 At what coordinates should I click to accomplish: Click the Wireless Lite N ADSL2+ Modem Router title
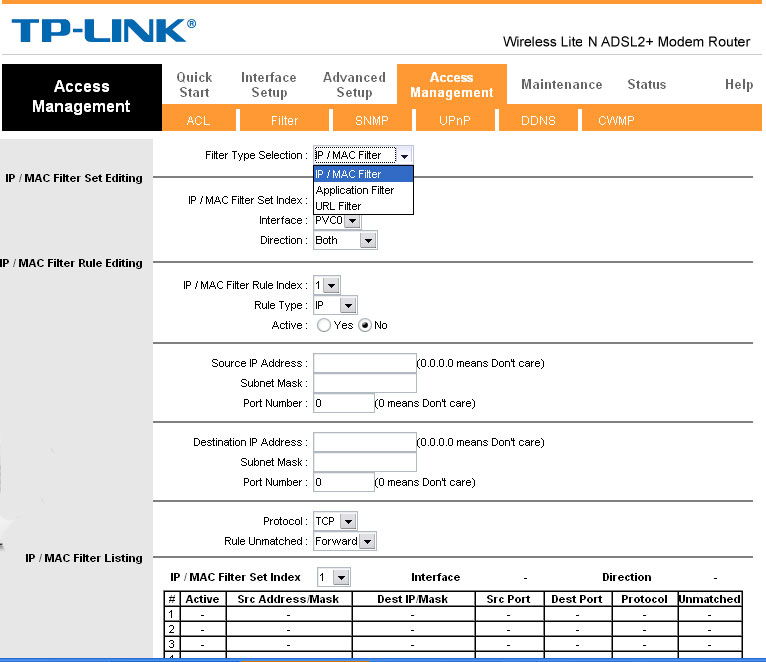pos(626,42)
